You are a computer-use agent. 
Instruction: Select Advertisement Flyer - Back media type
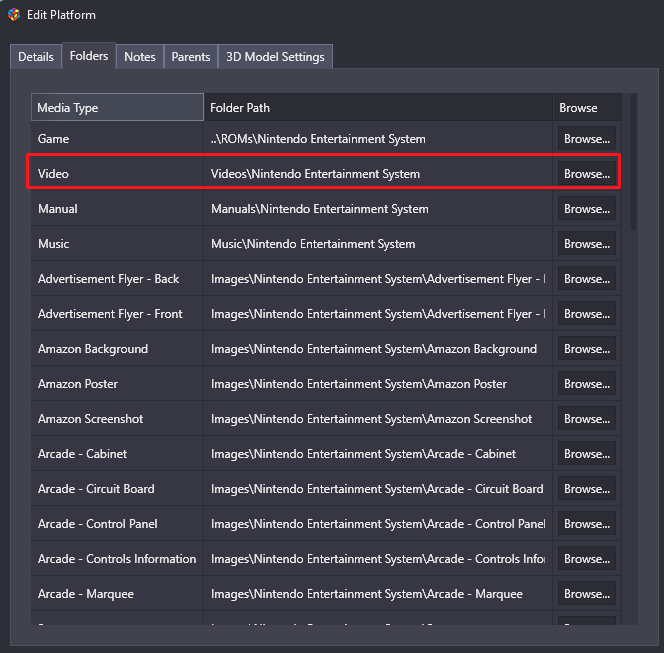click(117, 279)
